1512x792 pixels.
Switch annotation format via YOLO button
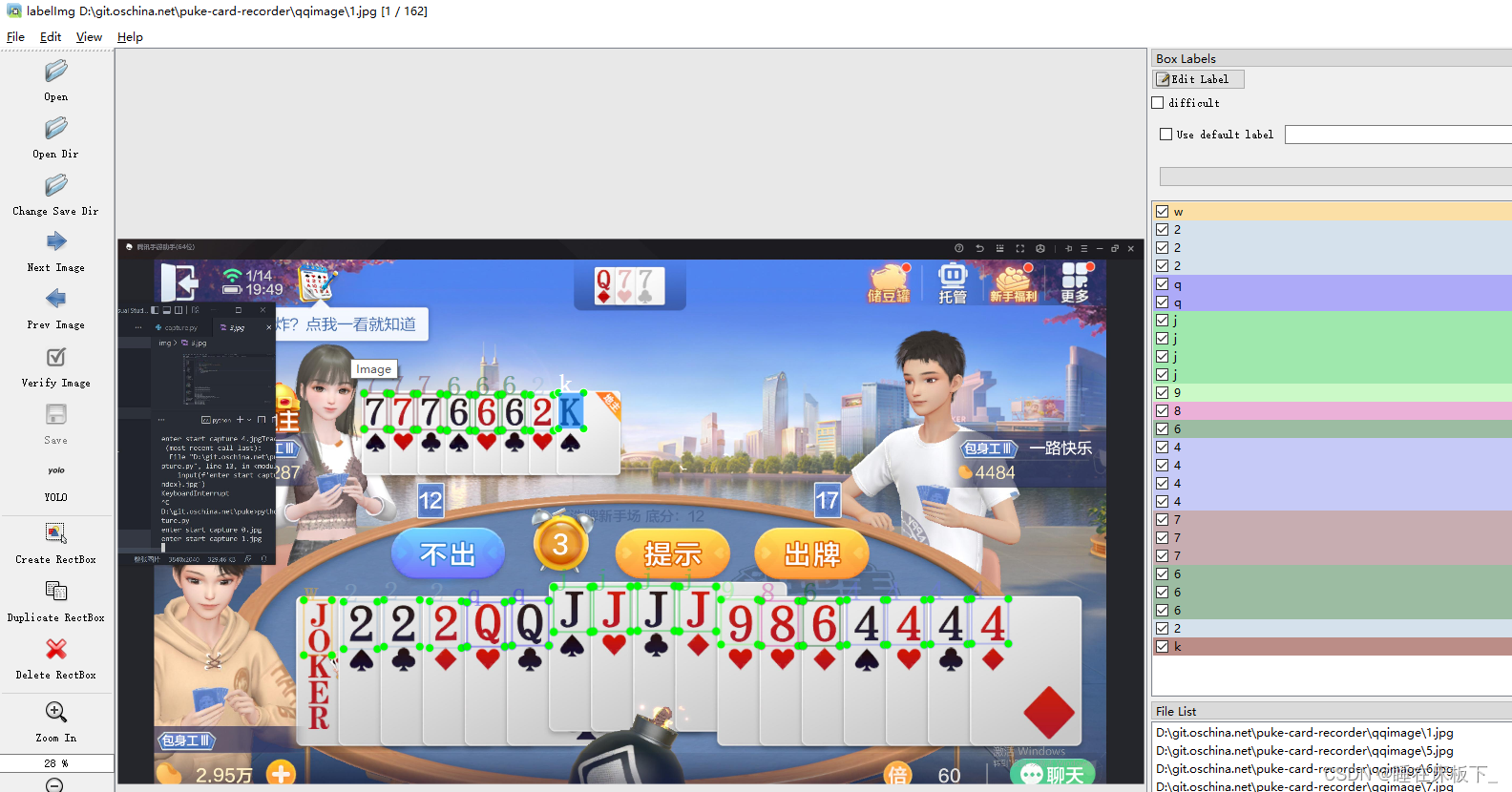pos(56,482)
